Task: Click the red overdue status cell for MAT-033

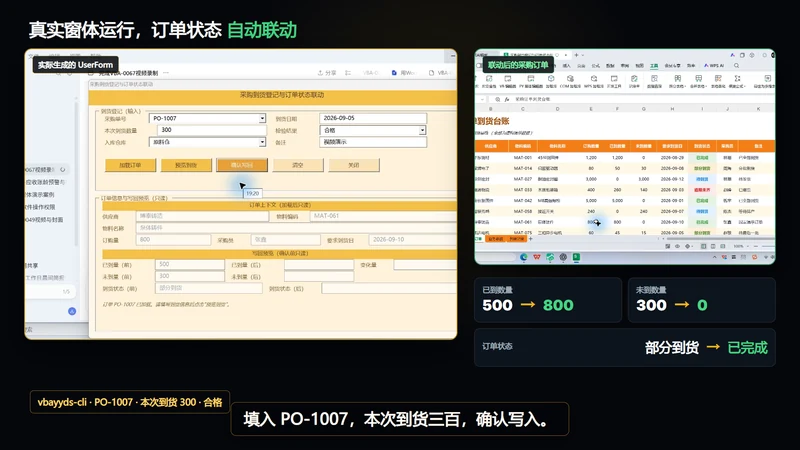Action: click(x=702, y=190)
